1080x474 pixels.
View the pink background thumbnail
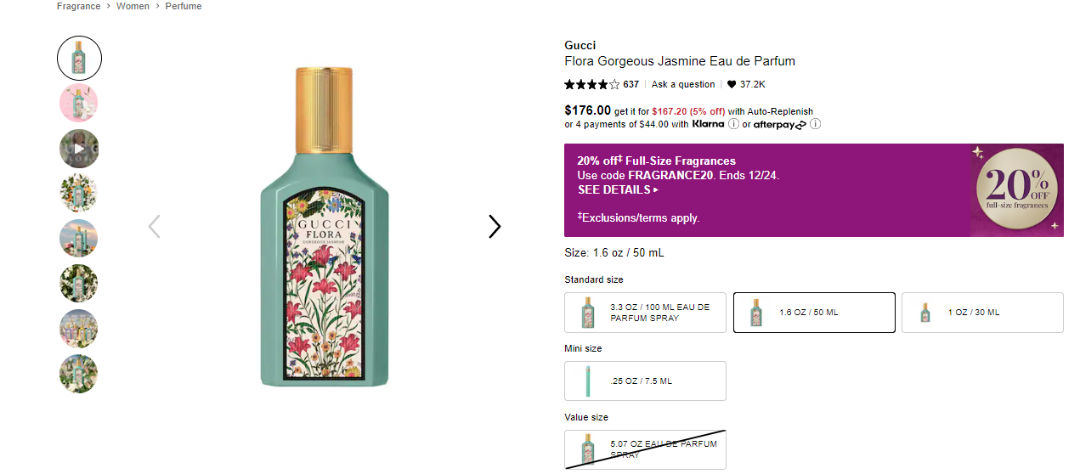pos(78,103)
